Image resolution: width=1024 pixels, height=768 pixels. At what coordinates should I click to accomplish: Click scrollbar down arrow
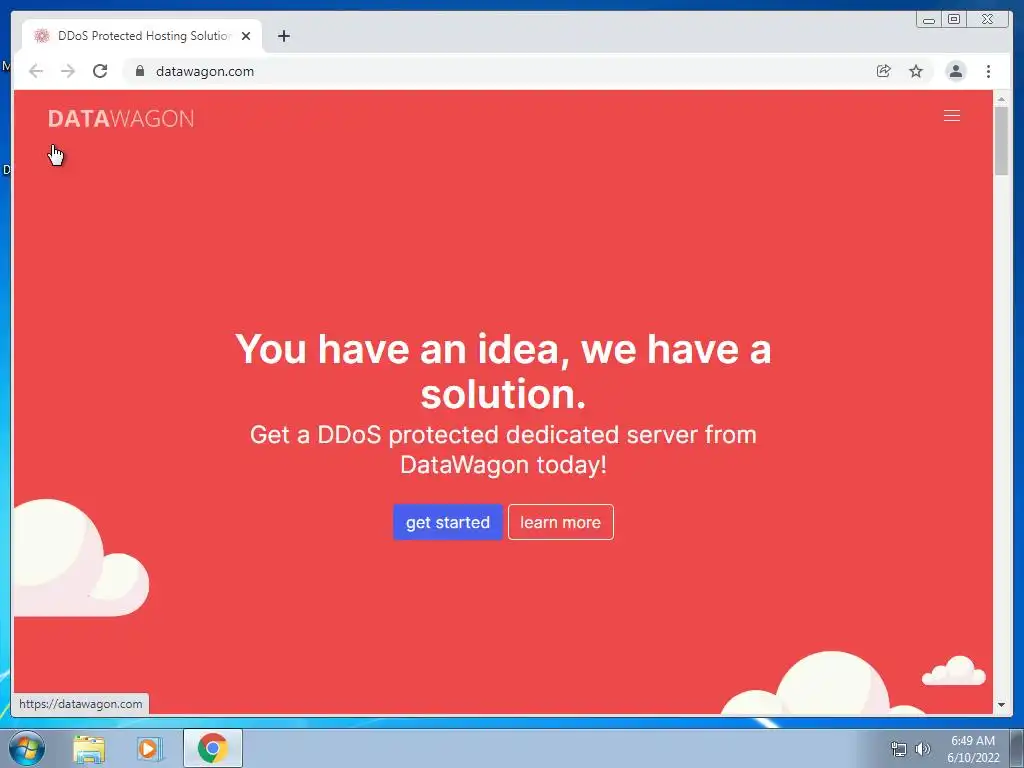click(1001, 705)
